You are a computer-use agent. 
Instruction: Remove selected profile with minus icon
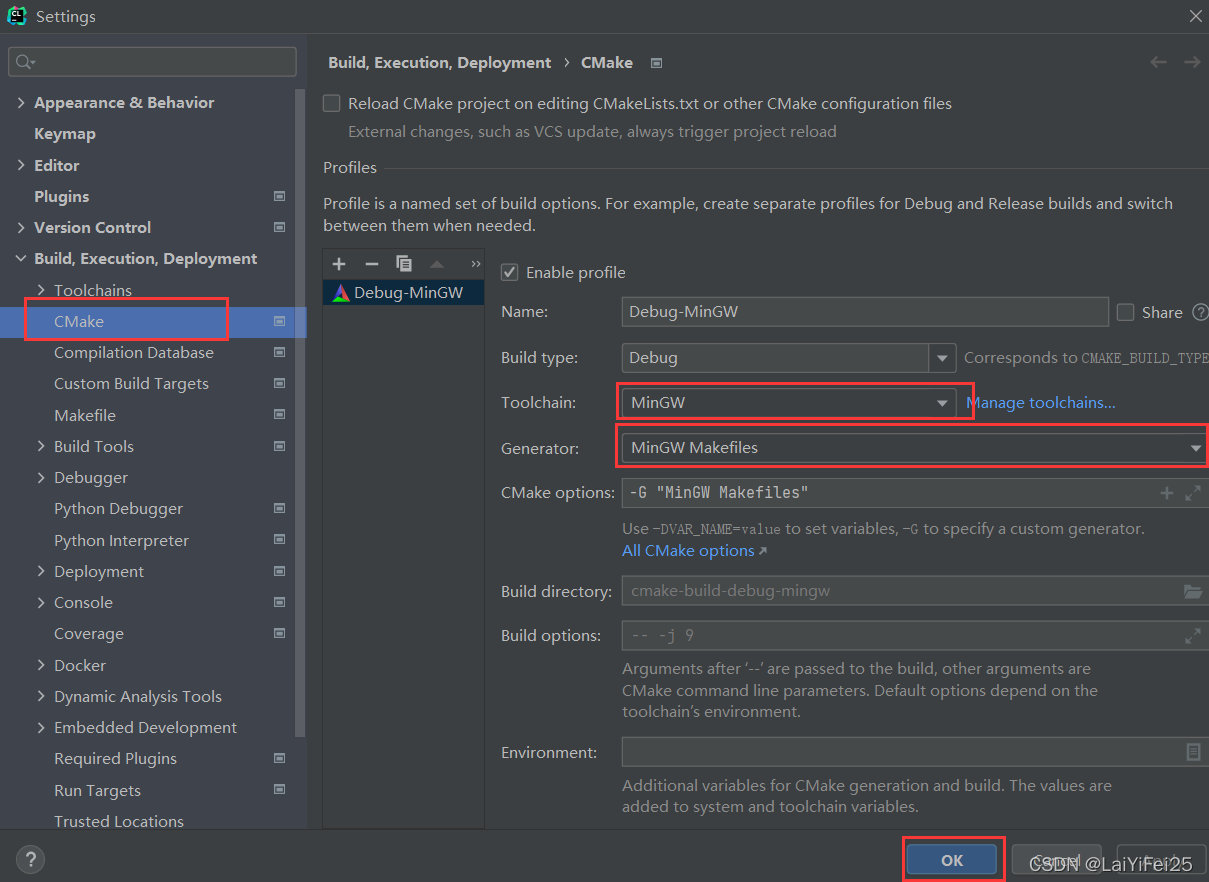pyautogui.click(x=372, y=264)
